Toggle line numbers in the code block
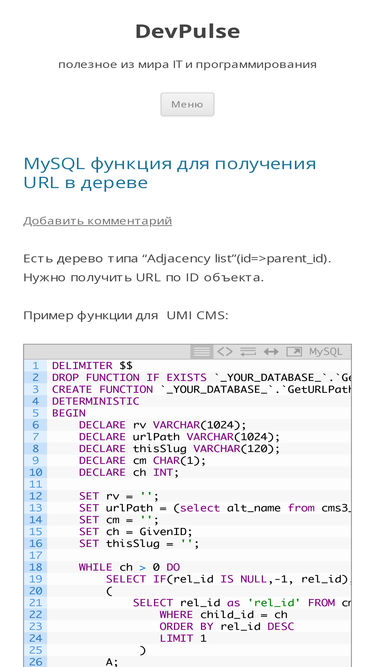The height and width of the screenshot is (667, 375). tap(202, 352)
